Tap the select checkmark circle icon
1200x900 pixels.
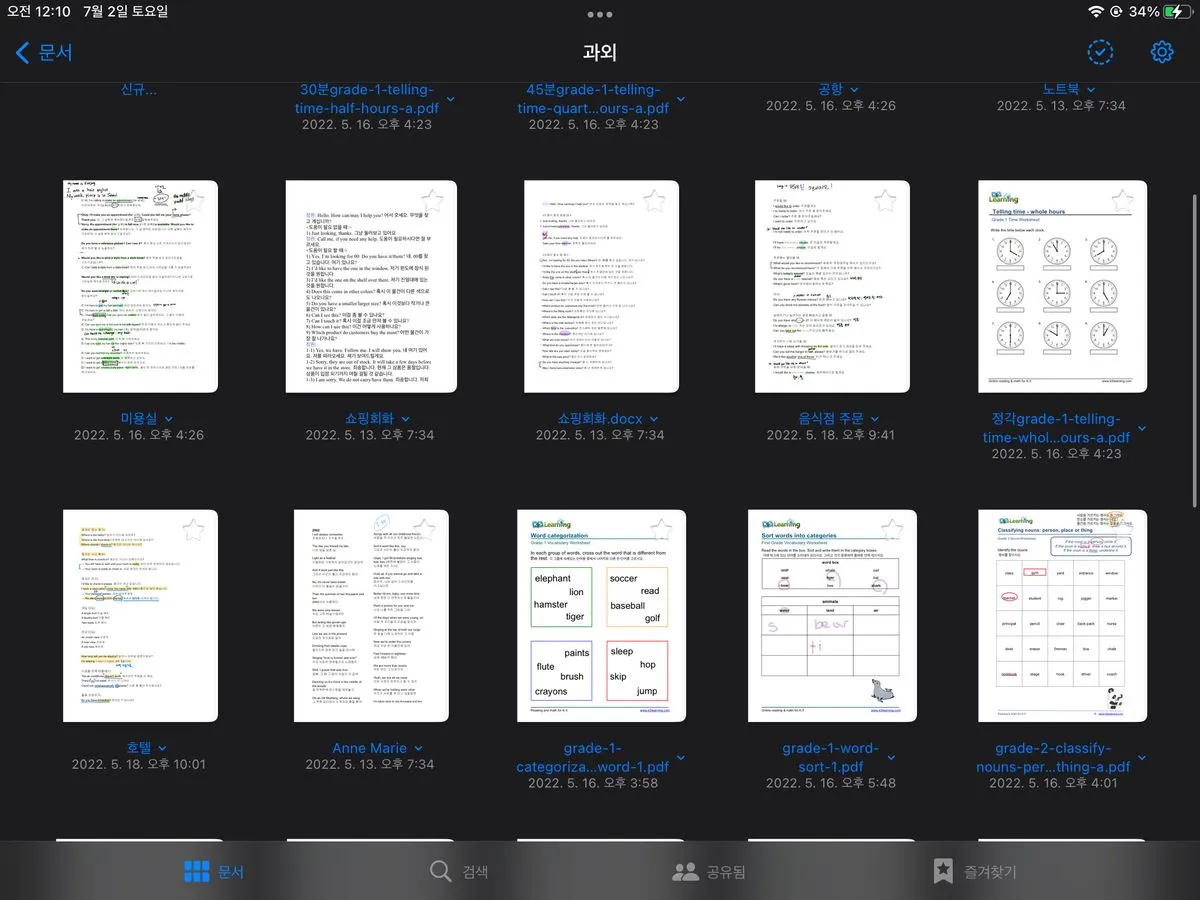1100,52
